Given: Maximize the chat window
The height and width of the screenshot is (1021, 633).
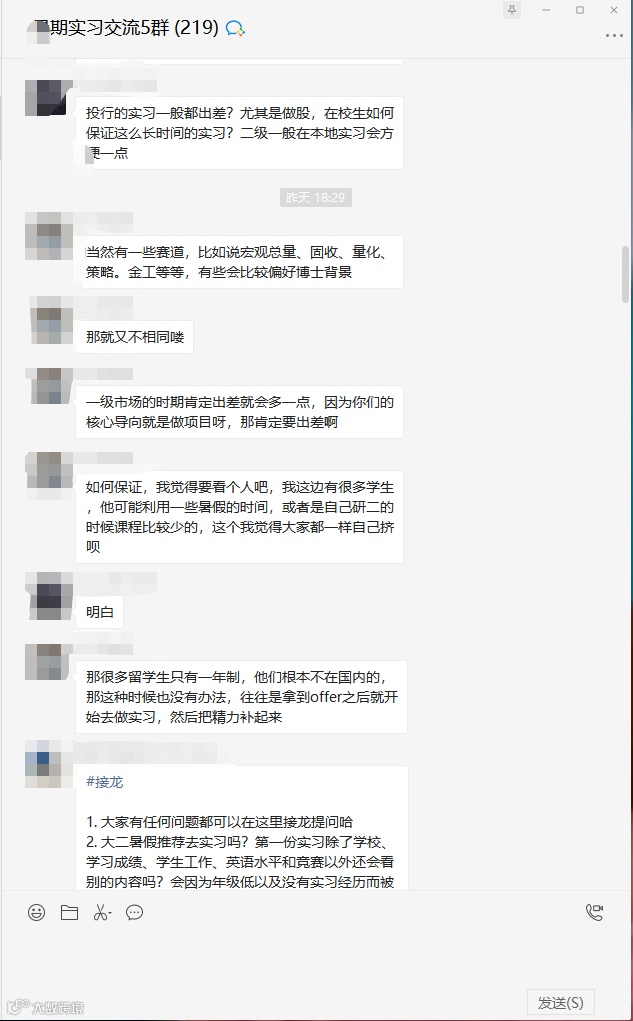Looking at the screenshot, I should [580, 10].
